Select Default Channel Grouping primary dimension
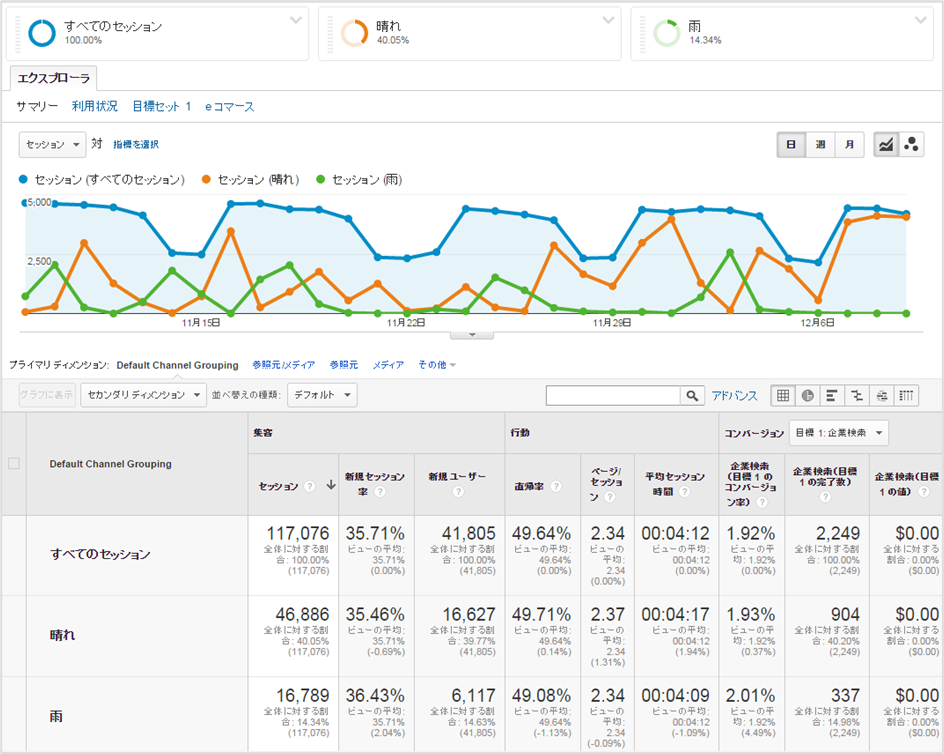 178,365
